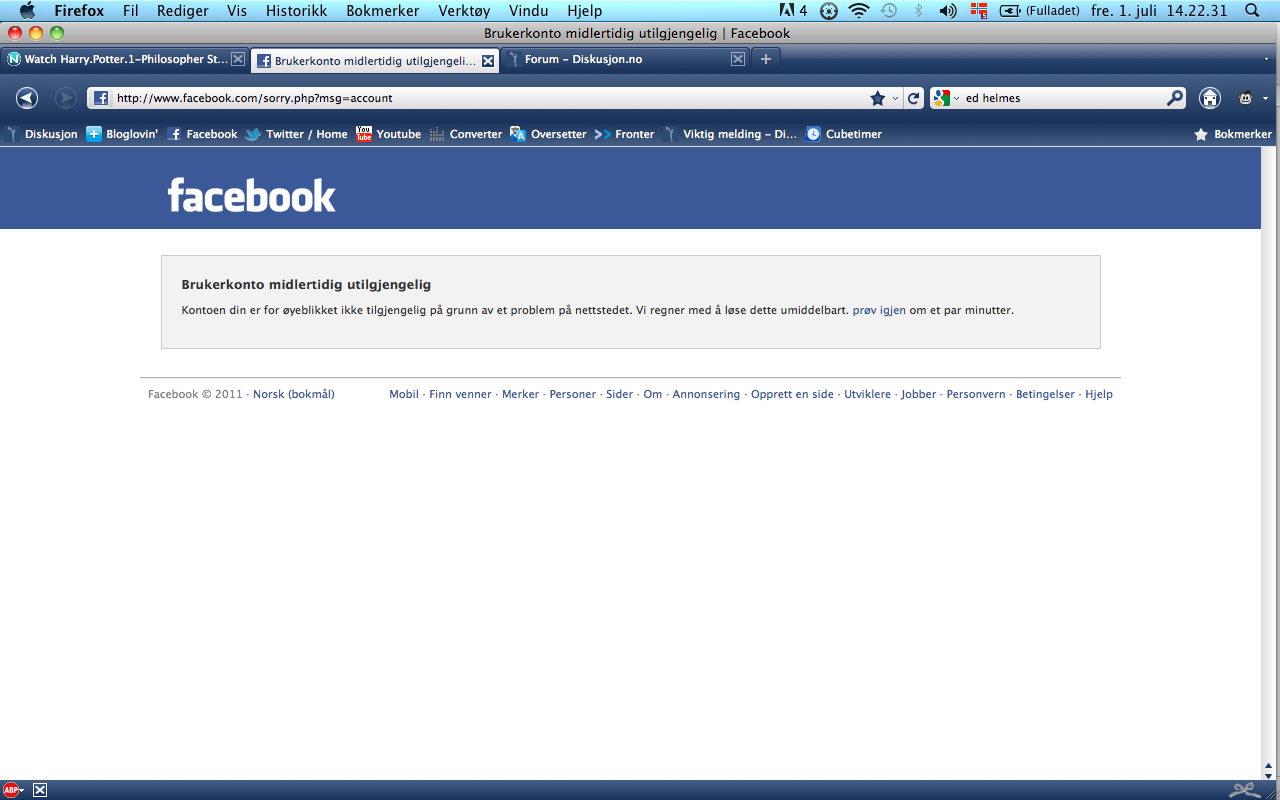Open Bokmerker menu on bookmarks toolbar
The image size is (1280, 800).
point(1233,134)
